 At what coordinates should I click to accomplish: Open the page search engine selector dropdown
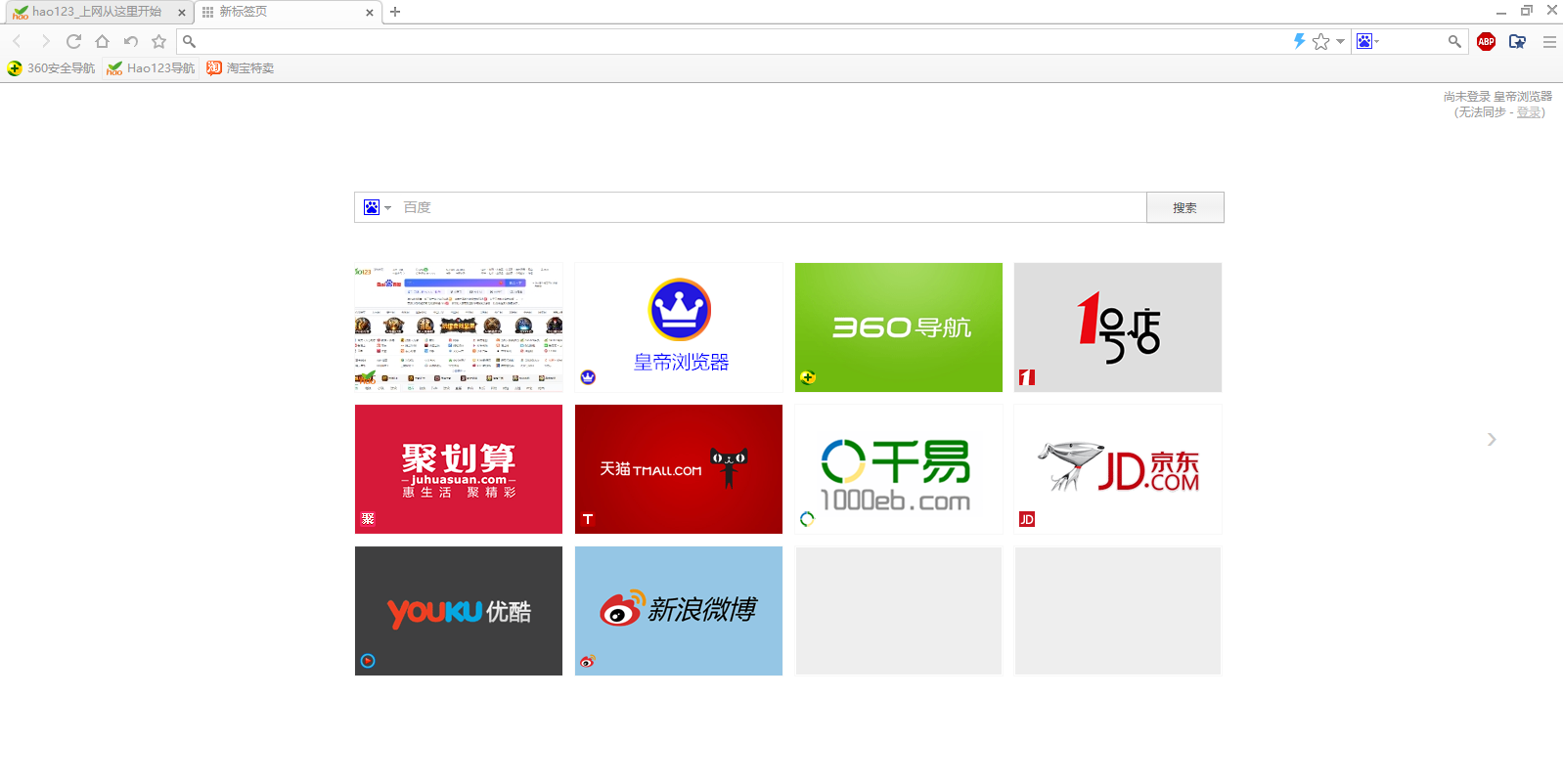377,207
